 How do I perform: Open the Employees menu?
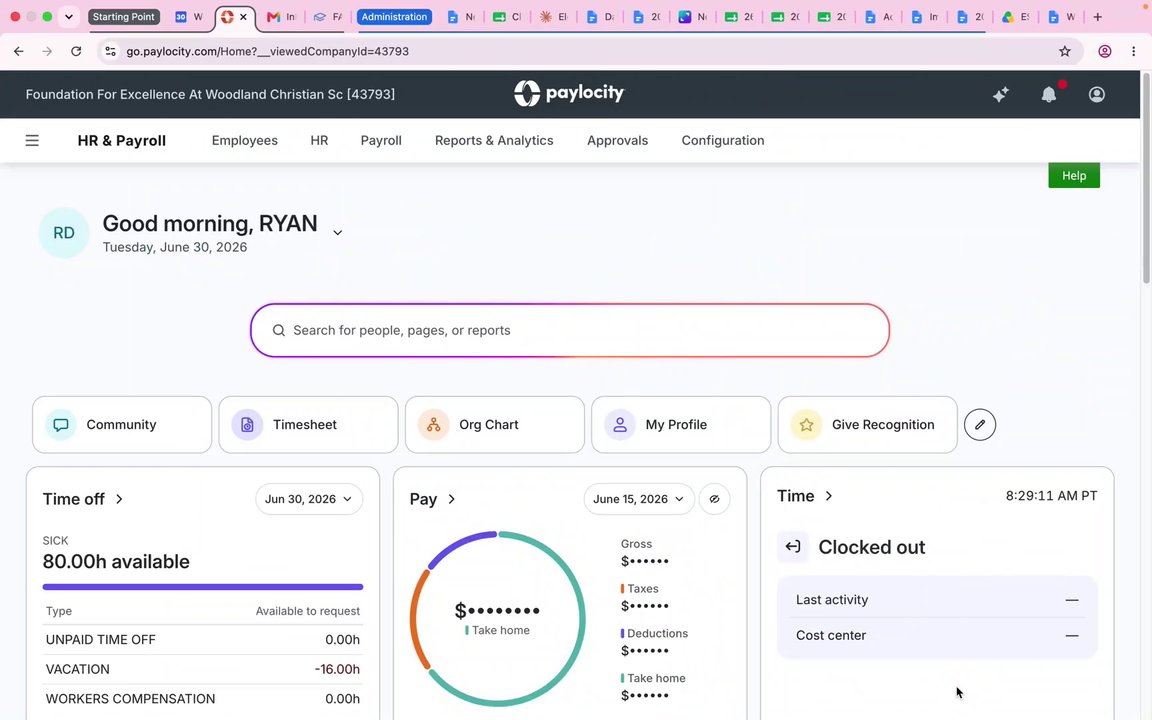coord(245,140)
